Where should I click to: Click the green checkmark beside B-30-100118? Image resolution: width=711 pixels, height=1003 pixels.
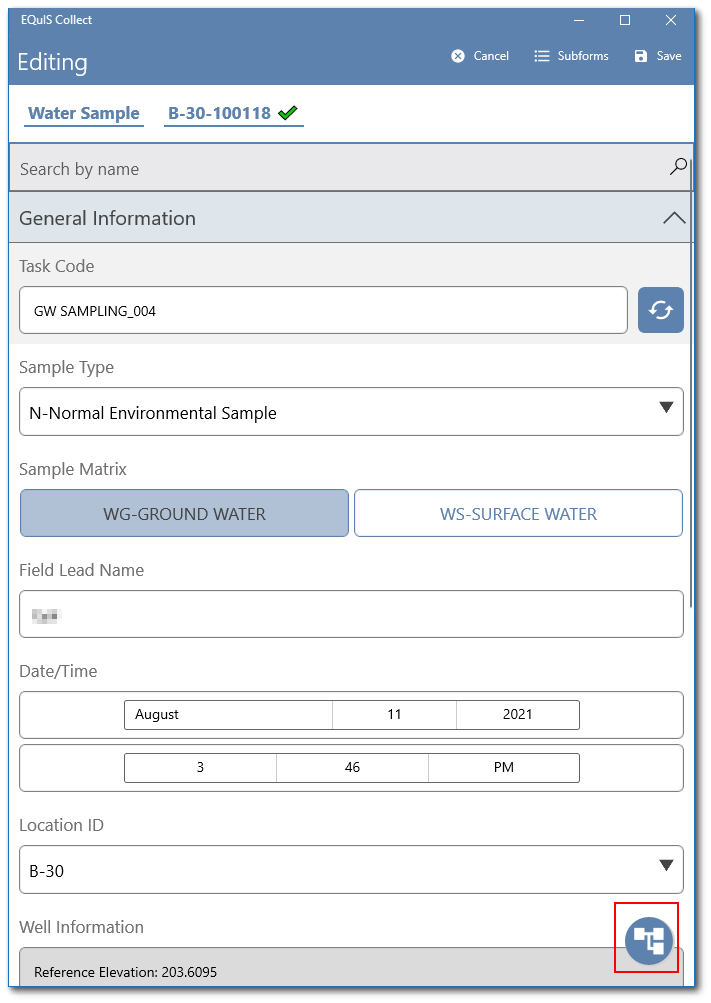tap(288, 113)
